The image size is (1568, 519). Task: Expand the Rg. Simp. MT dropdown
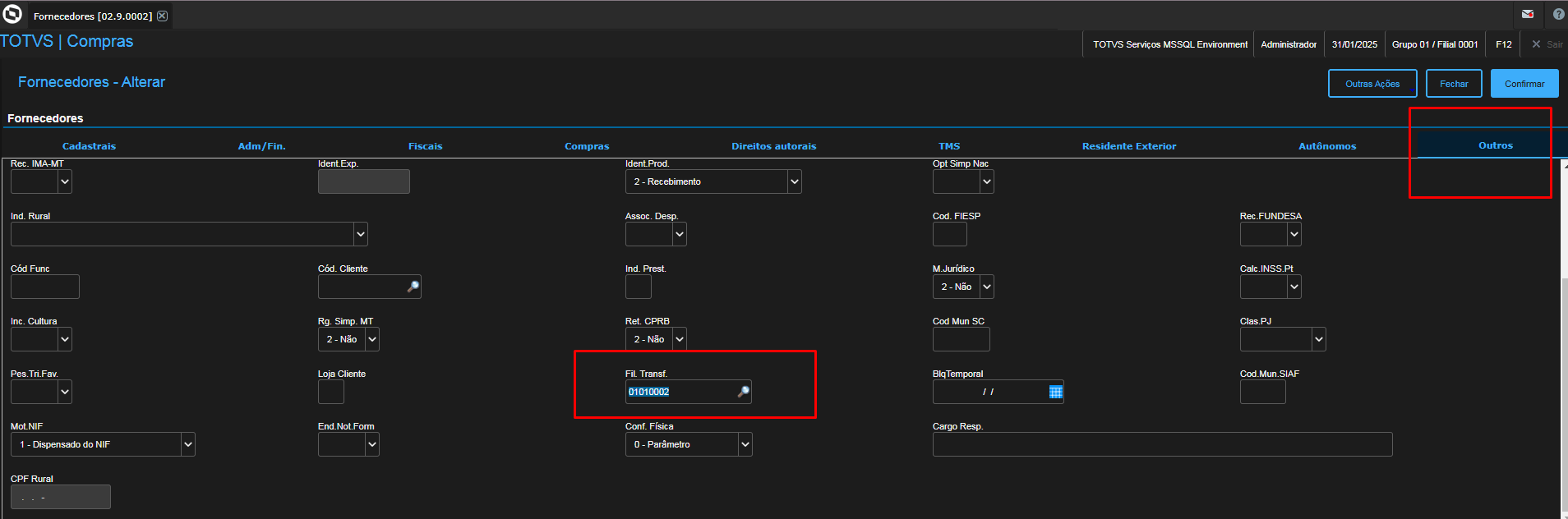coord(372,339)
